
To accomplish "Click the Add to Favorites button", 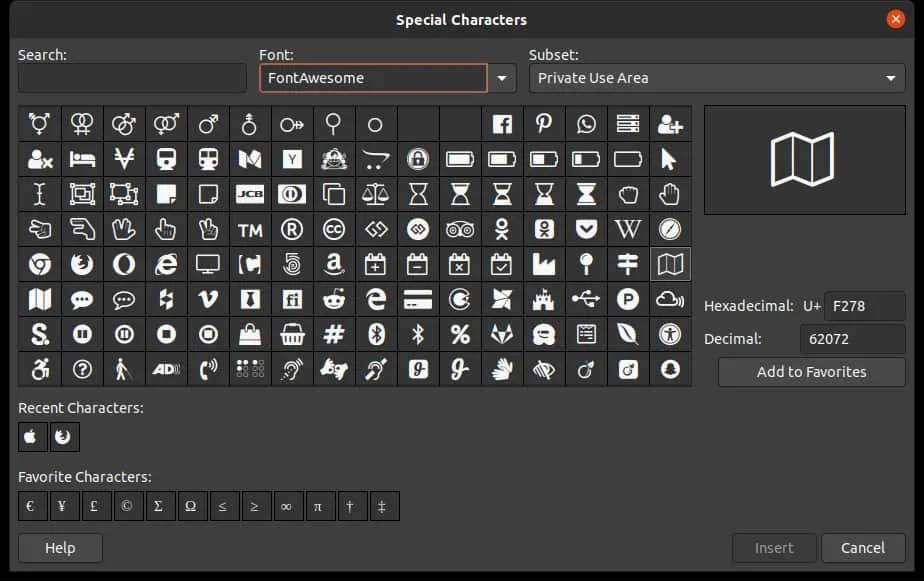I will click(811, 372).
